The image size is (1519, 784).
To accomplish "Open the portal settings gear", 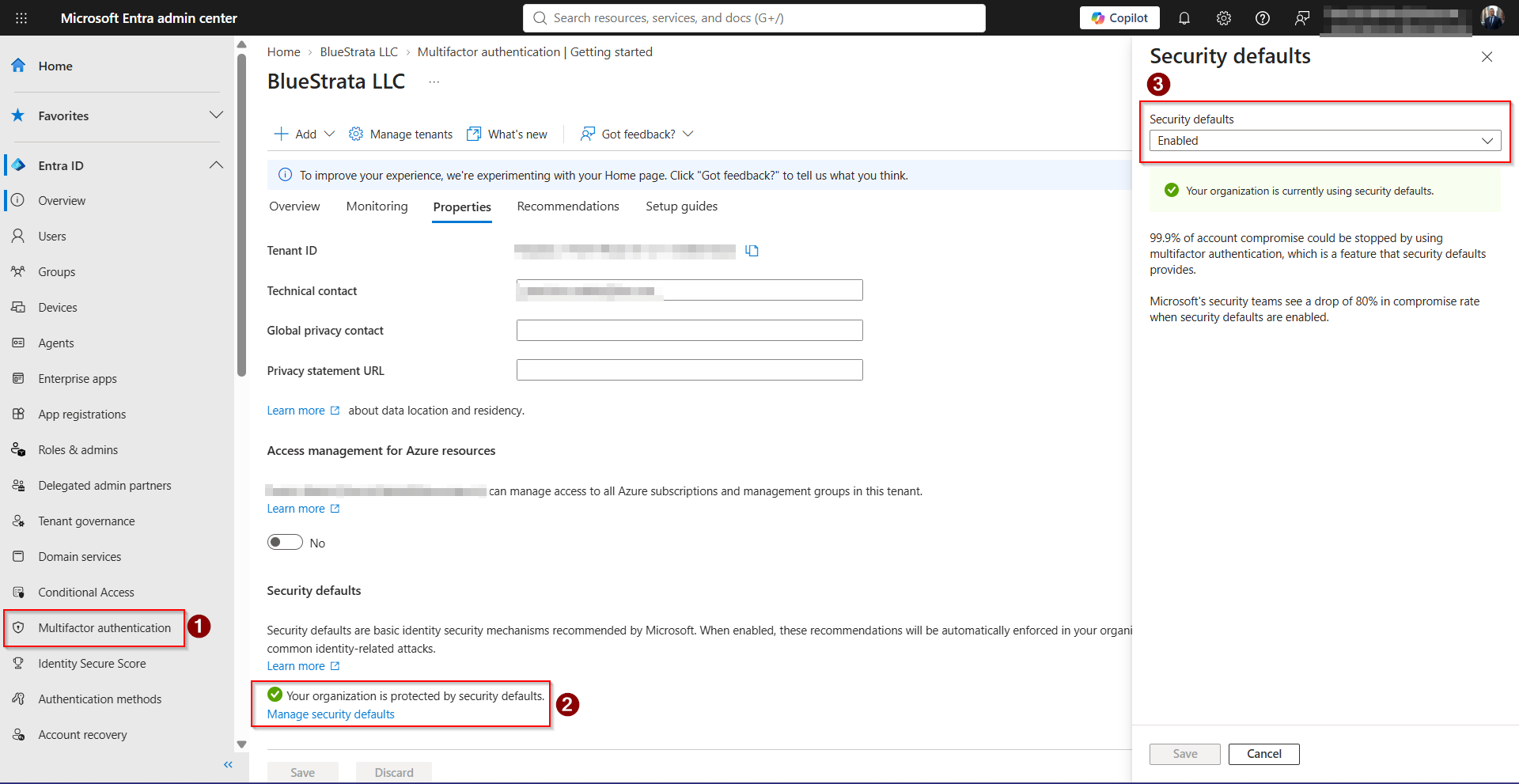I will [1223, 18].
